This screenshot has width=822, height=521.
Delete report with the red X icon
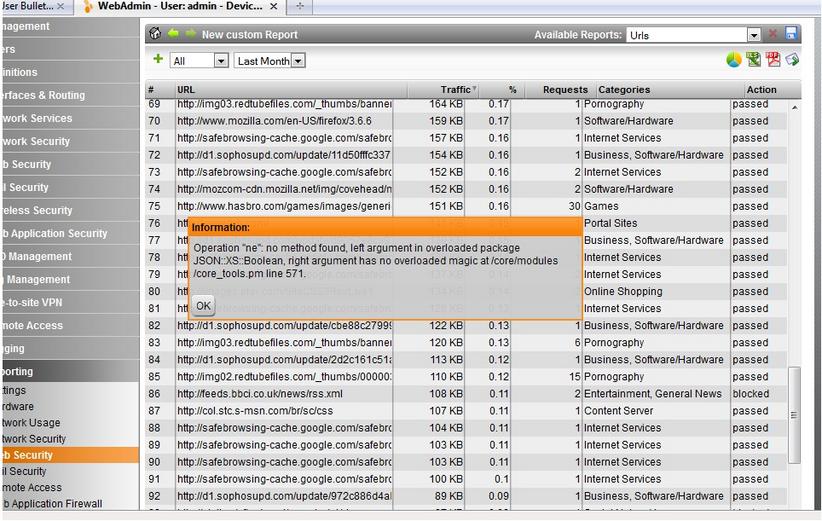coord(772,34)
